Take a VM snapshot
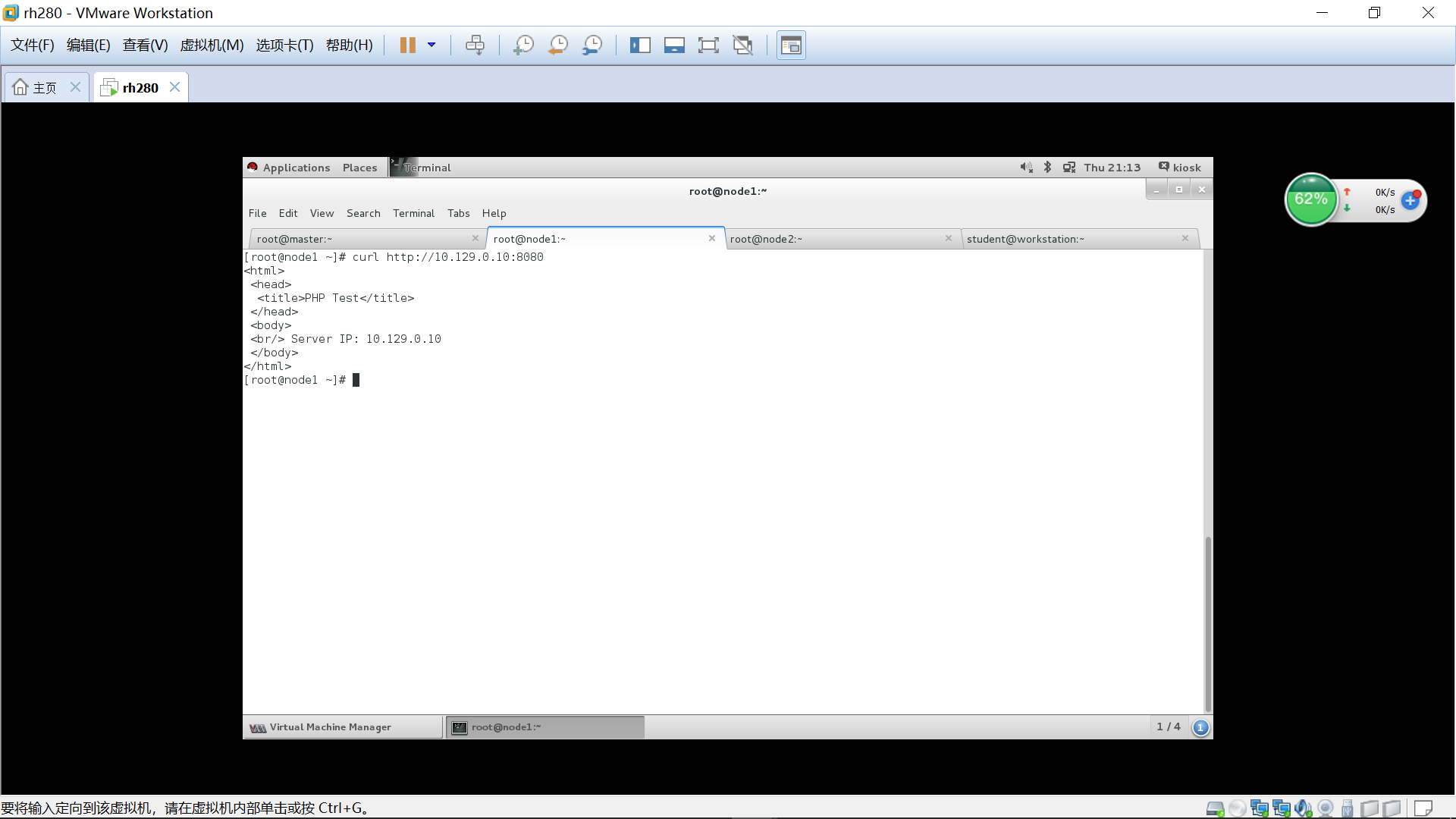1456x819 pixels. point(523,45)
